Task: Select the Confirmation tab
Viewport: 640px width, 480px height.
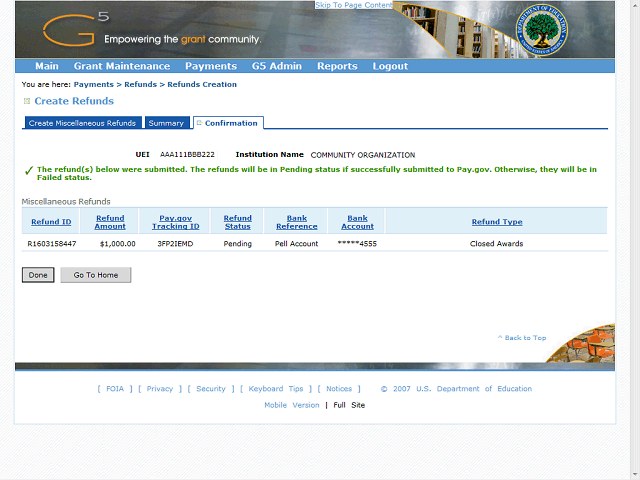Action: [229, 123]
